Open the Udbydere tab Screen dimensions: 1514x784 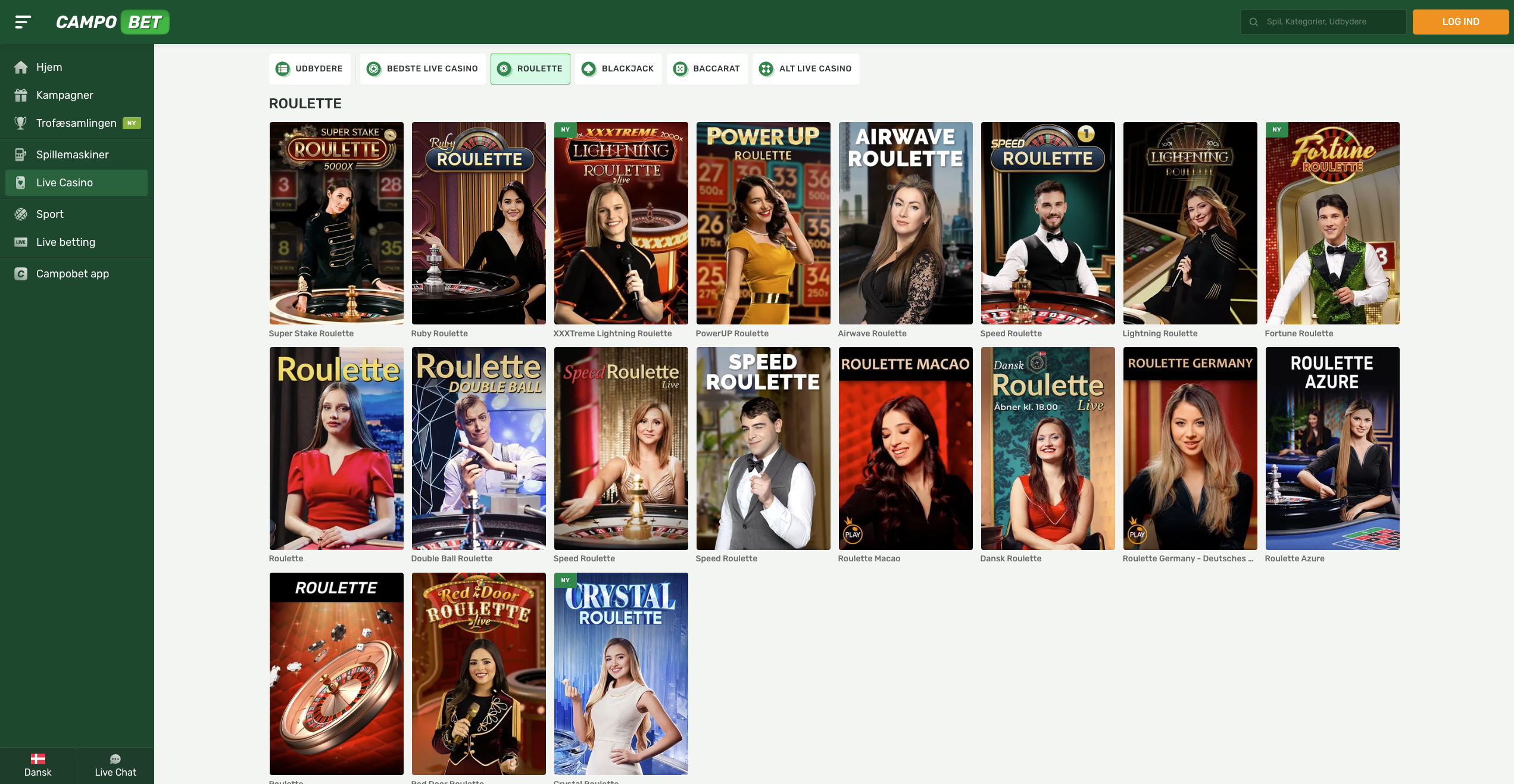[310, 69]
